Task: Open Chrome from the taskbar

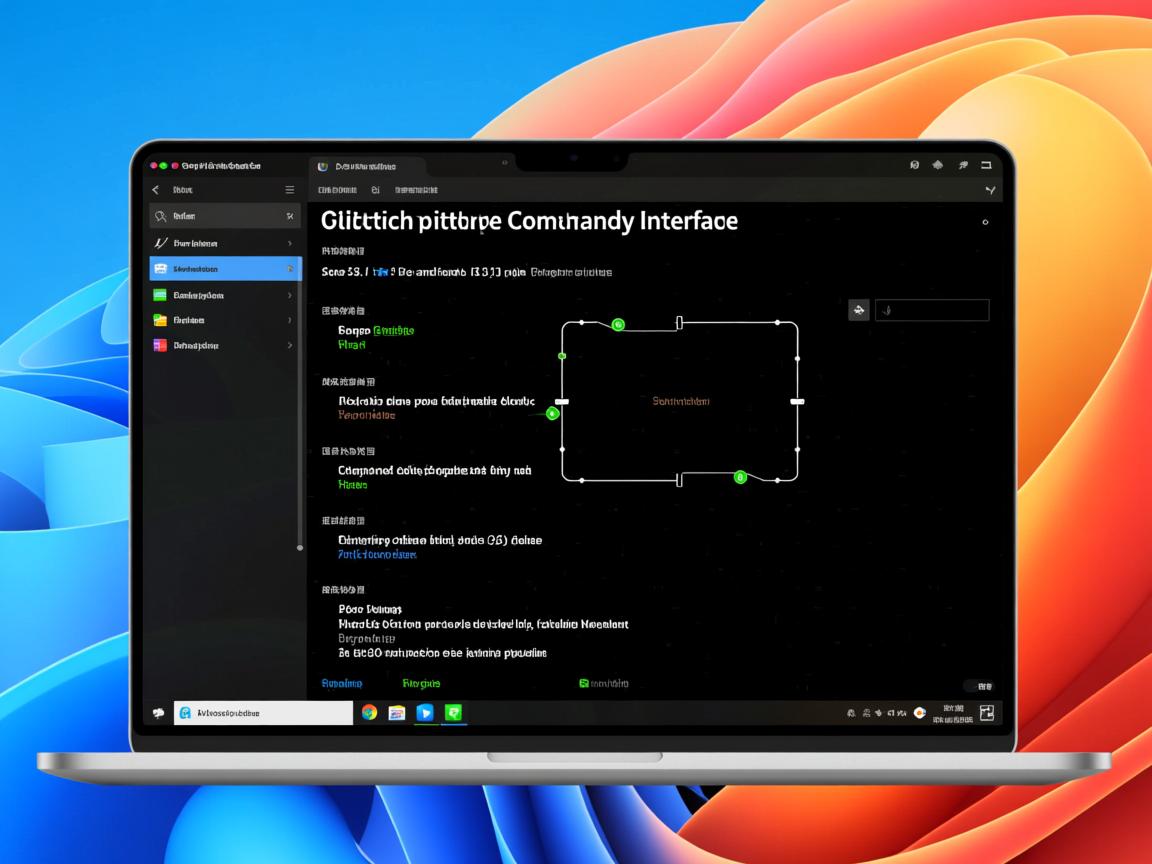Action: pos(369,713)
